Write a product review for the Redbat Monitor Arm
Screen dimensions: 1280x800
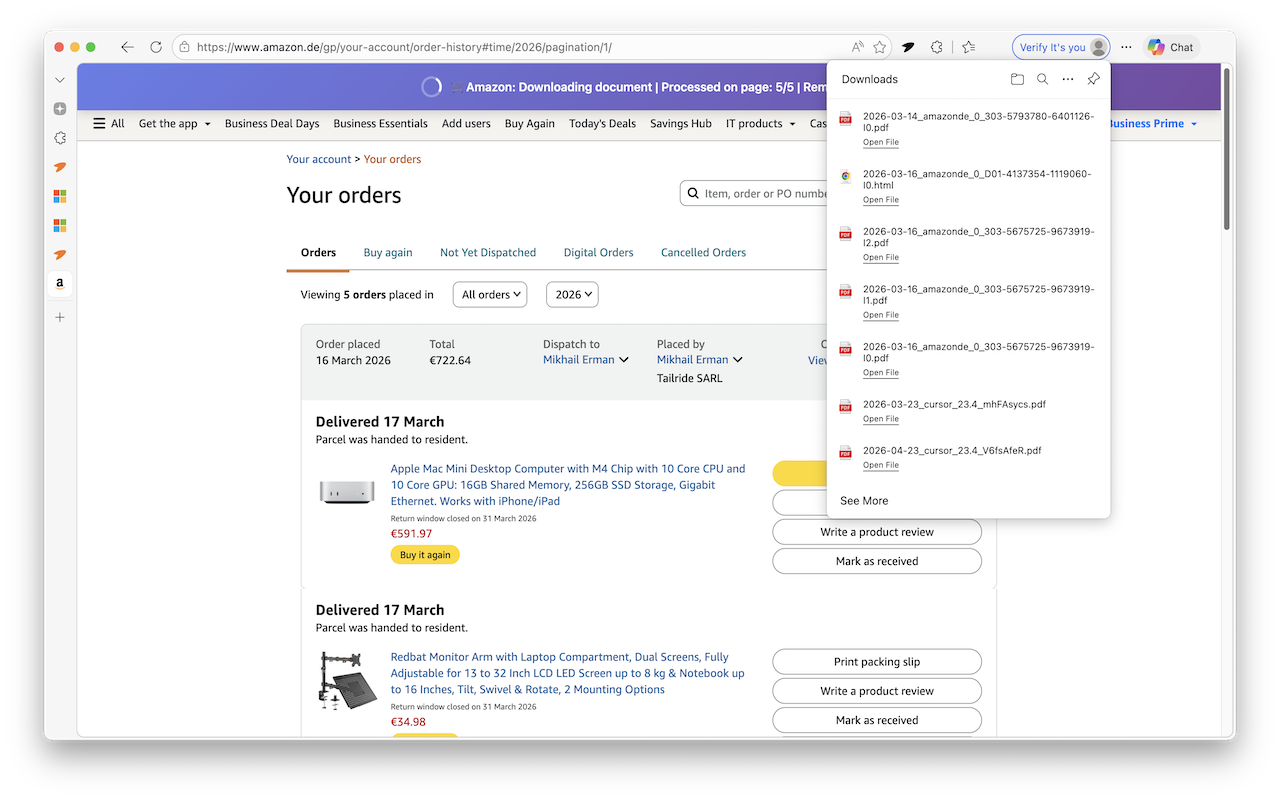point(877,691)
